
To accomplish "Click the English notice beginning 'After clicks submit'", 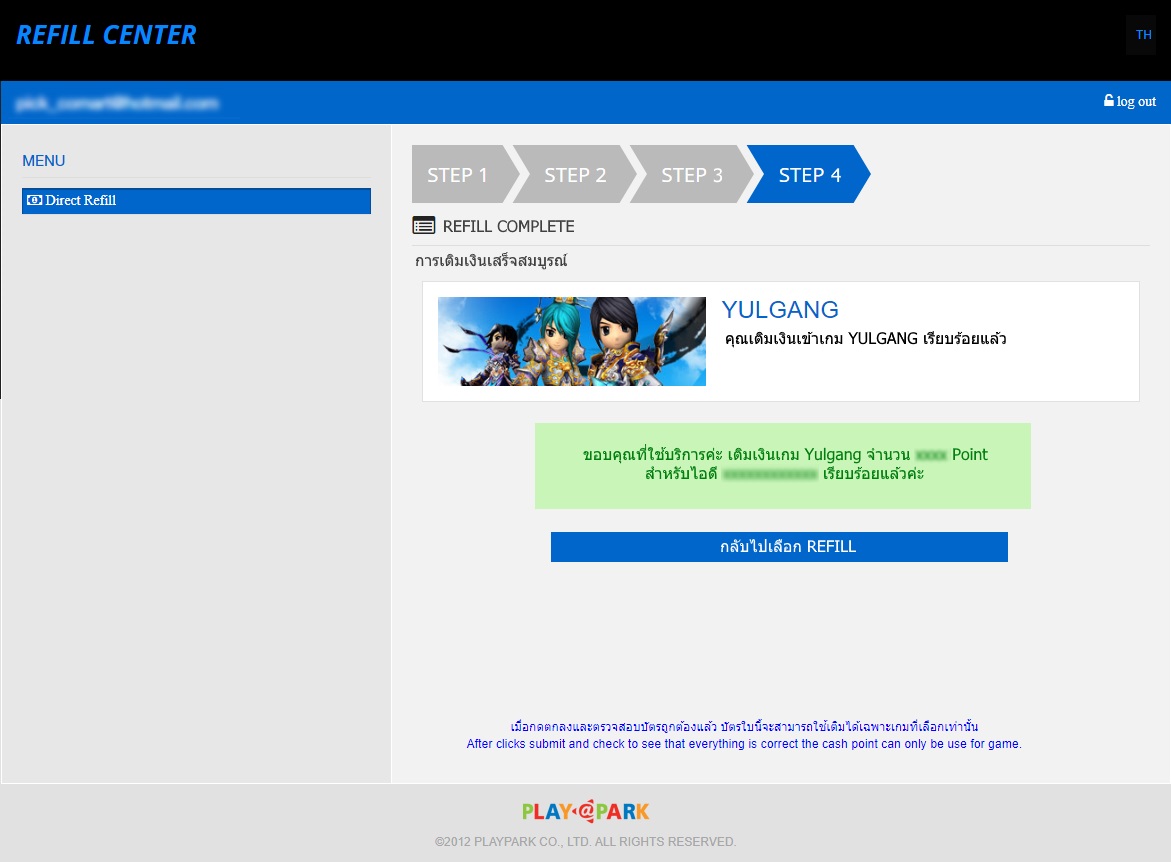I will tap(744, 744).
